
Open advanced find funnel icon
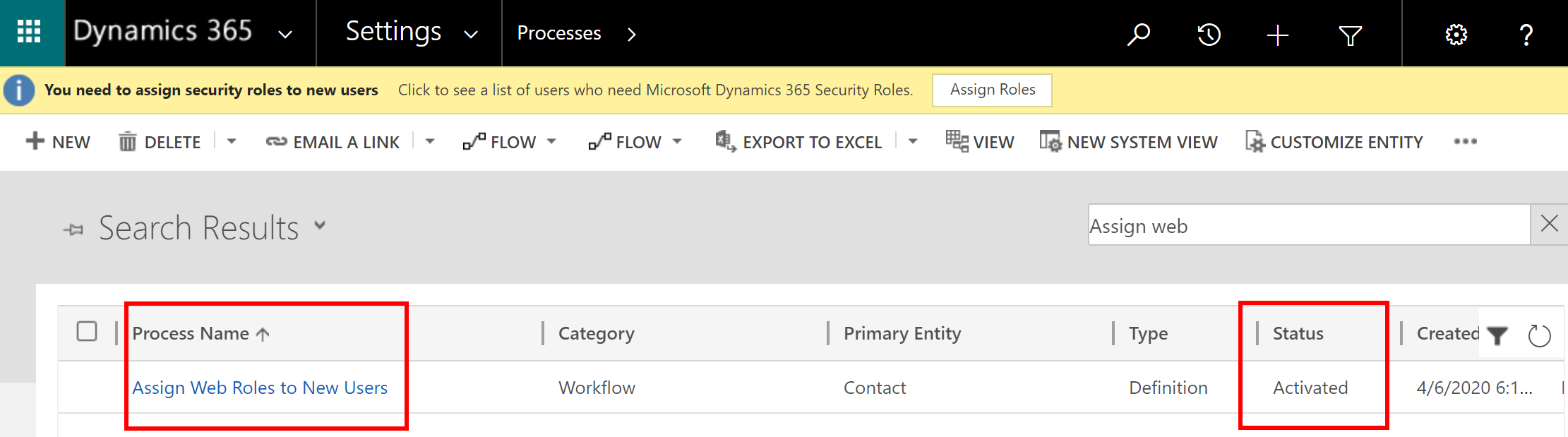(x=1350, y=35)
